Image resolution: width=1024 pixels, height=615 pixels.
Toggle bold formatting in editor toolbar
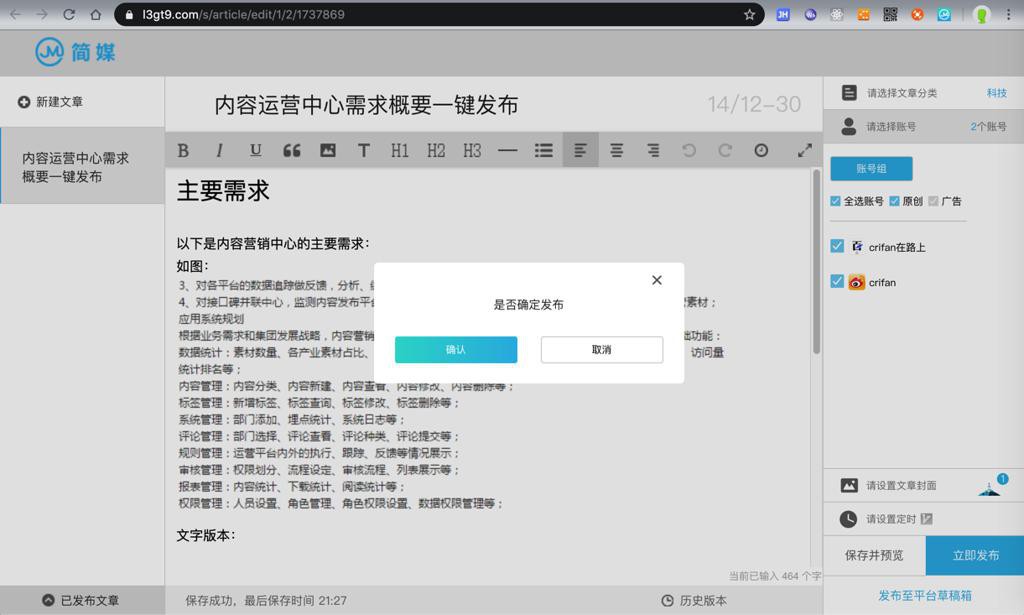point(184,150)
